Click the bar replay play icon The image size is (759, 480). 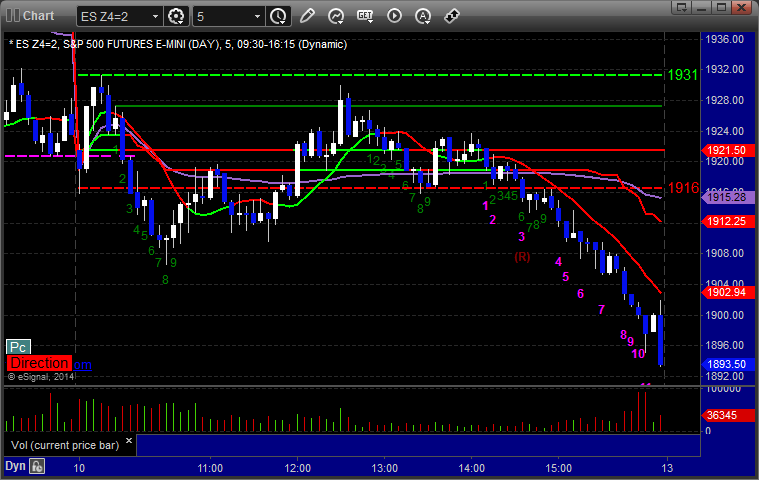click(x=394, y=16)
